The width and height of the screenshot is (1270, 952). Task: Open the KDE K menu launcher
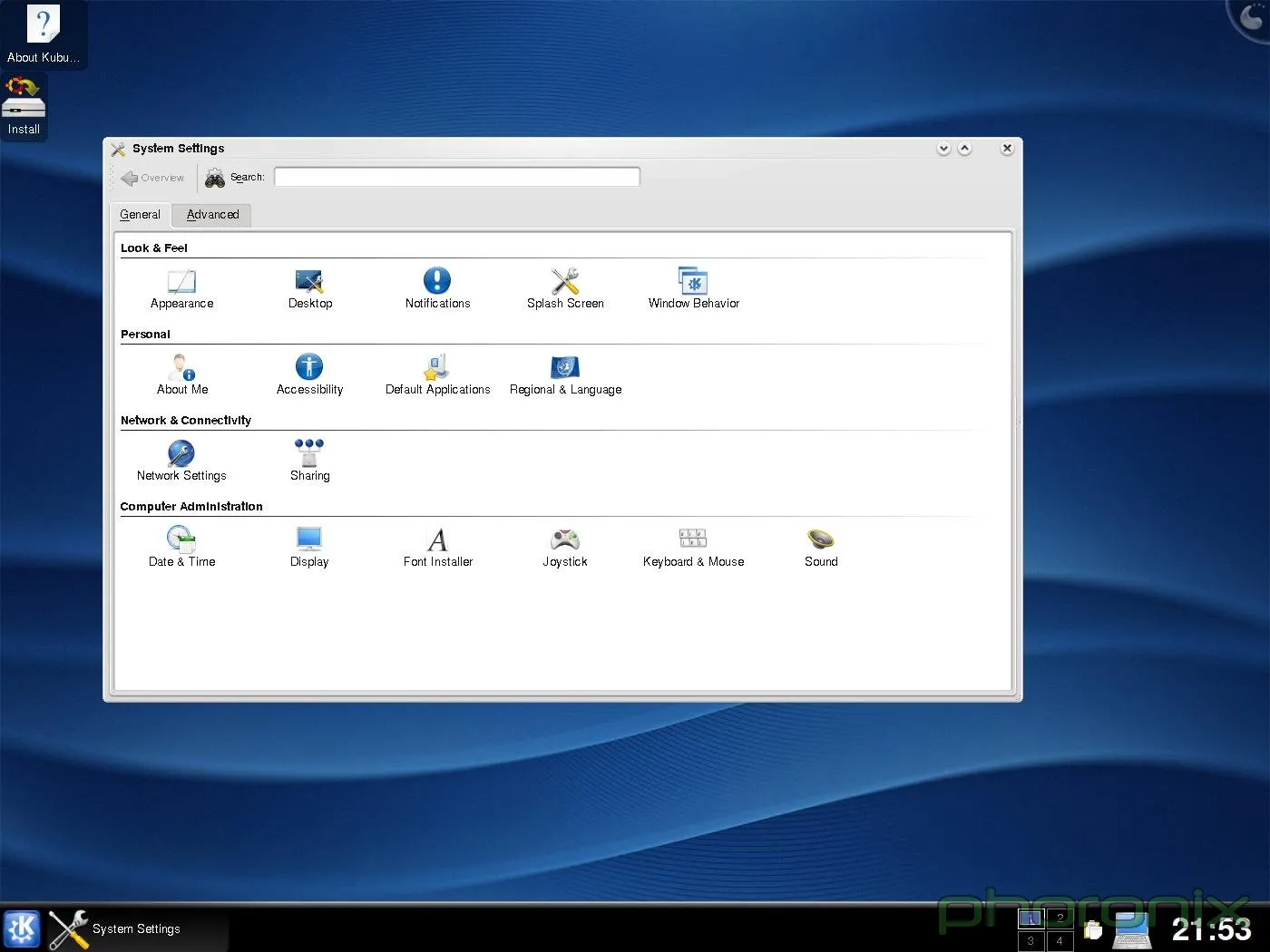(21, 929)
